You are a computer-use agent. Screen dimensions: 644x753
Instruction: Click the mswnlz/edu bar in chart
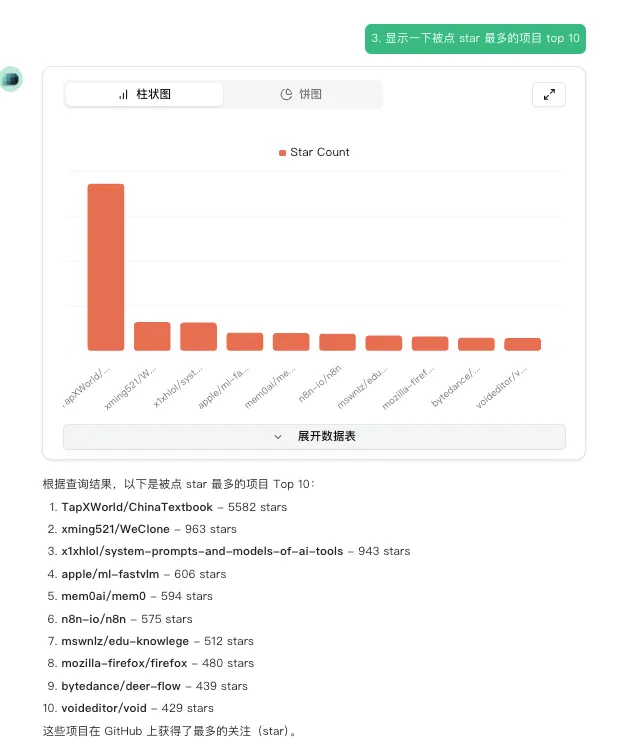(x=383, y=343)
